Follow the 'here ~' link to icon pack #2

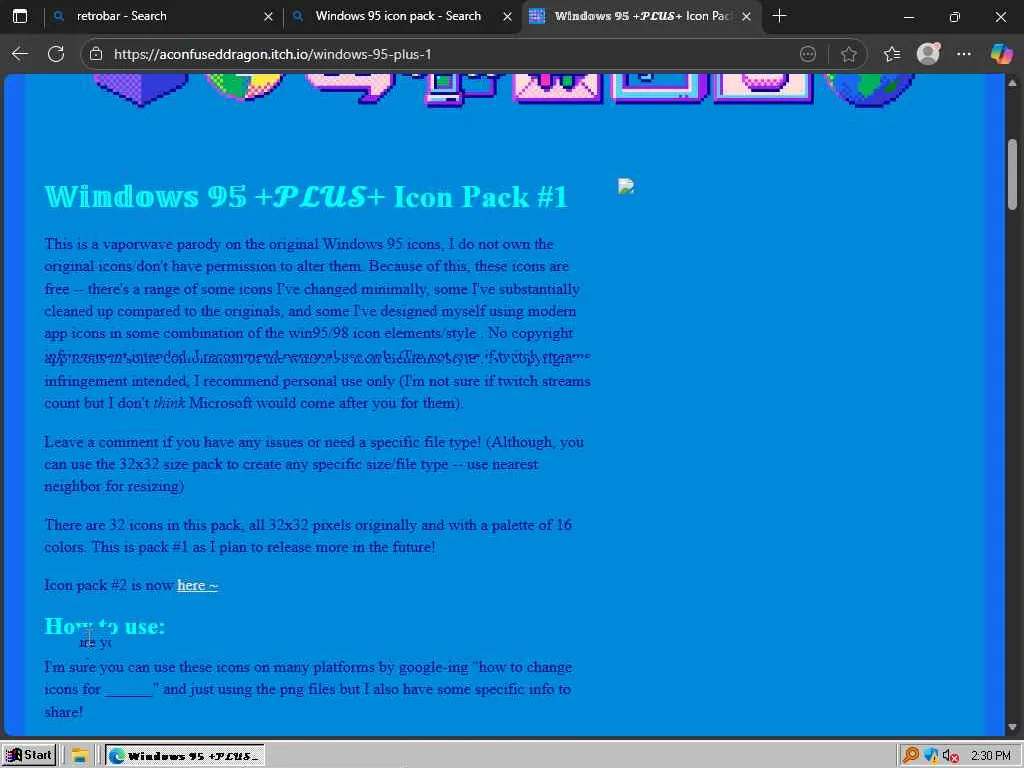click(197, 585)
